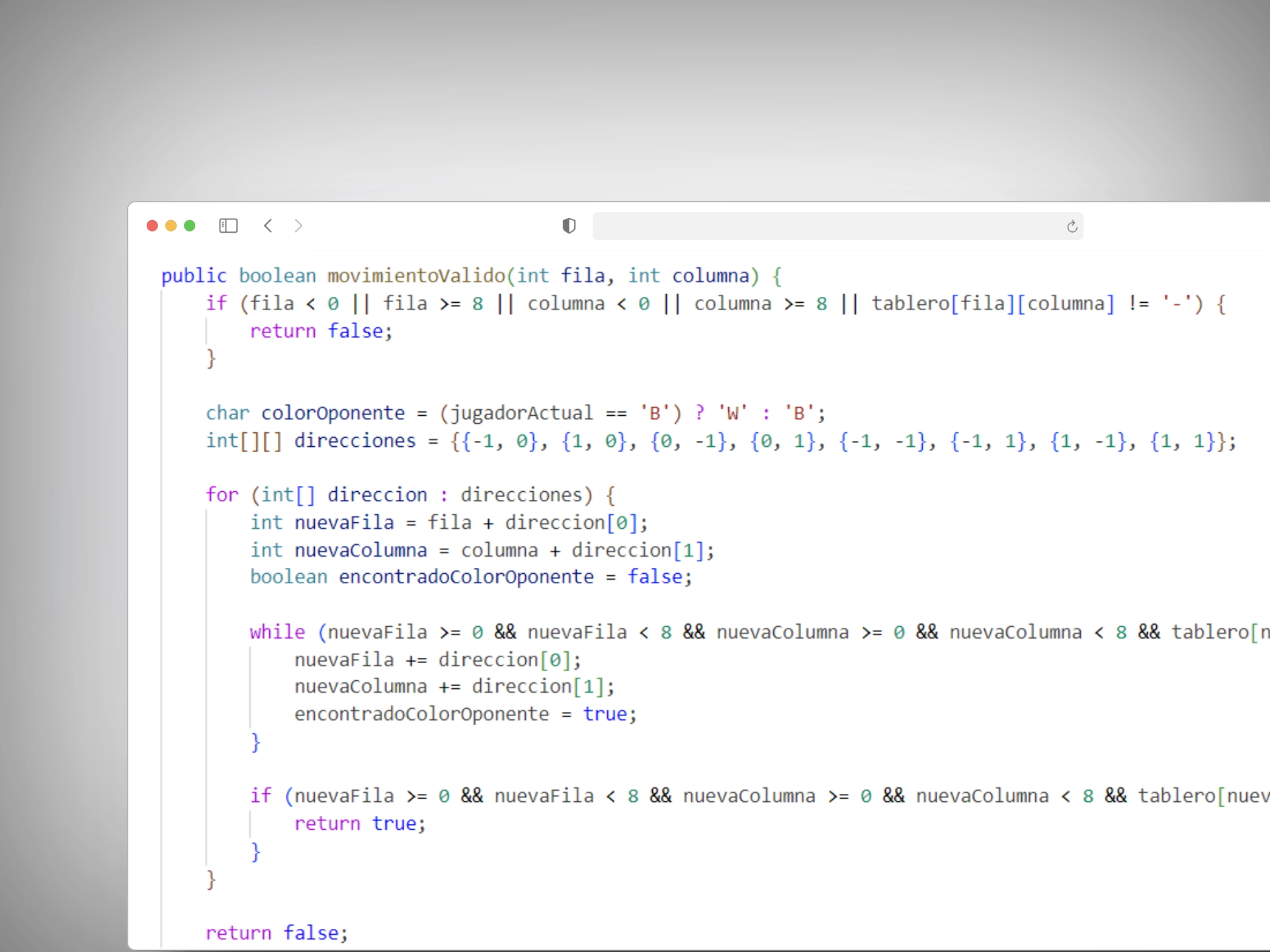Screen dimensions: 1270x952
Task: Go forward with the right chevron
Action: 298,226
